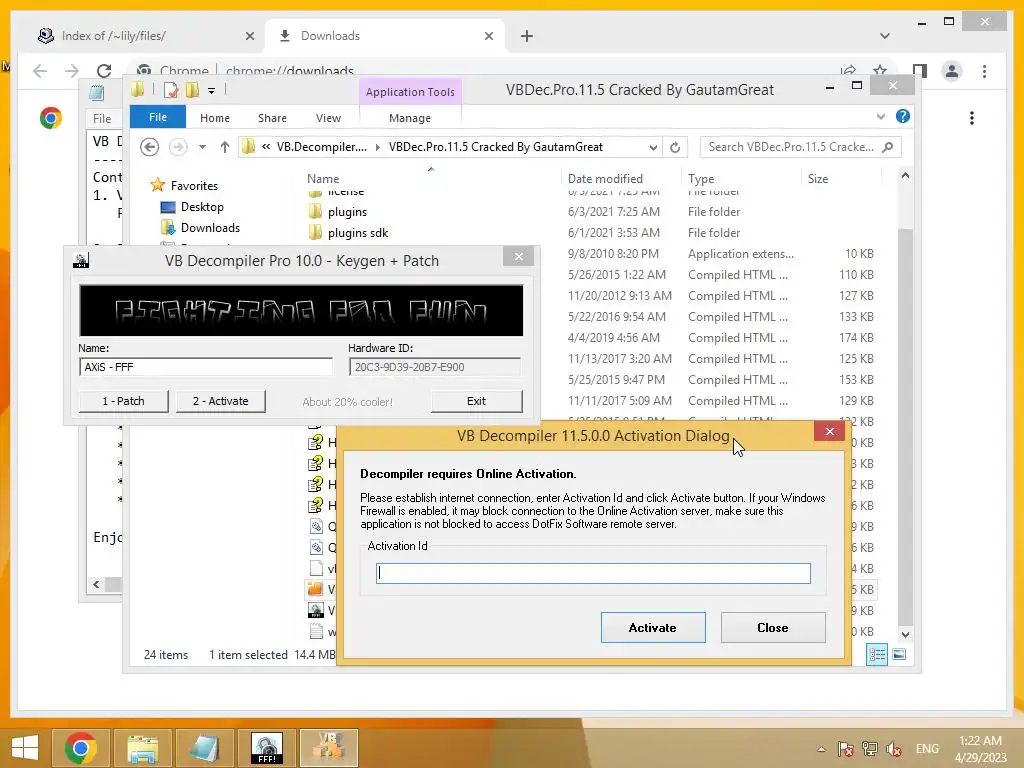The image size is (1024, 768).
Task: Reload the page in Chrome
Action: click(x=104, y=71)
